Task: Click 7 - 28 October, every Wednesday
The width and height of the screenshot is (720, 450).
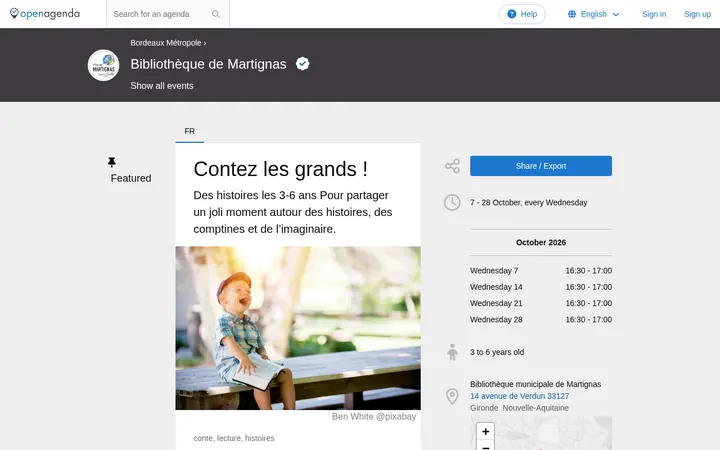Action: [x=529, y=202]
